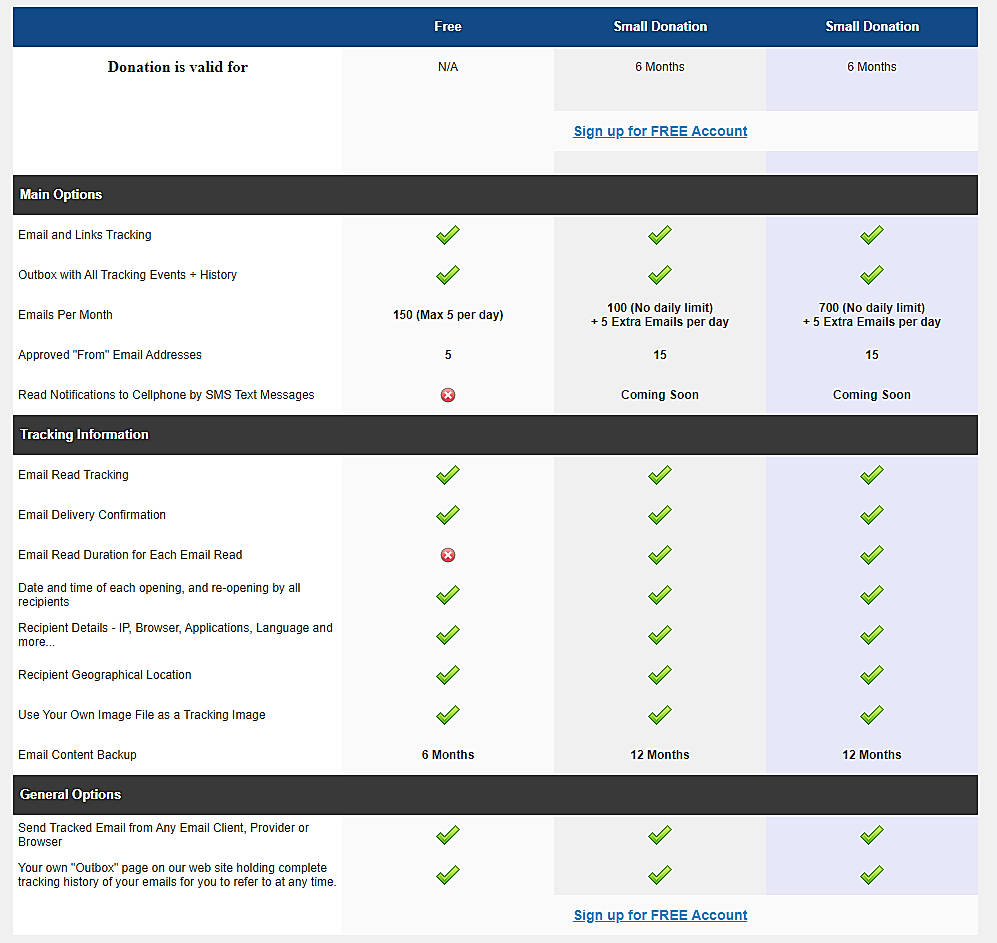Click the '100 (No daily limit)' emails cell
Screen dimensions: 997x943
point(660,315)
